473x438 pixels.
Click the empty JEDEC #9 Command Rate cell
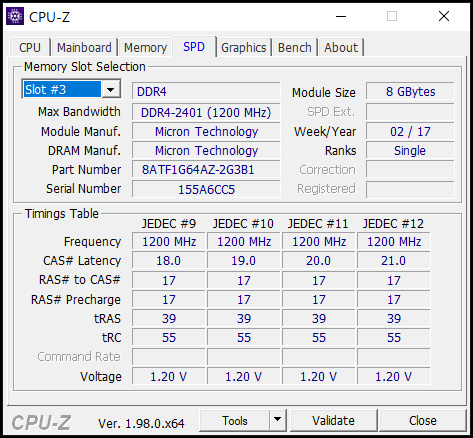pyautogui.click(x=169, y=357)
